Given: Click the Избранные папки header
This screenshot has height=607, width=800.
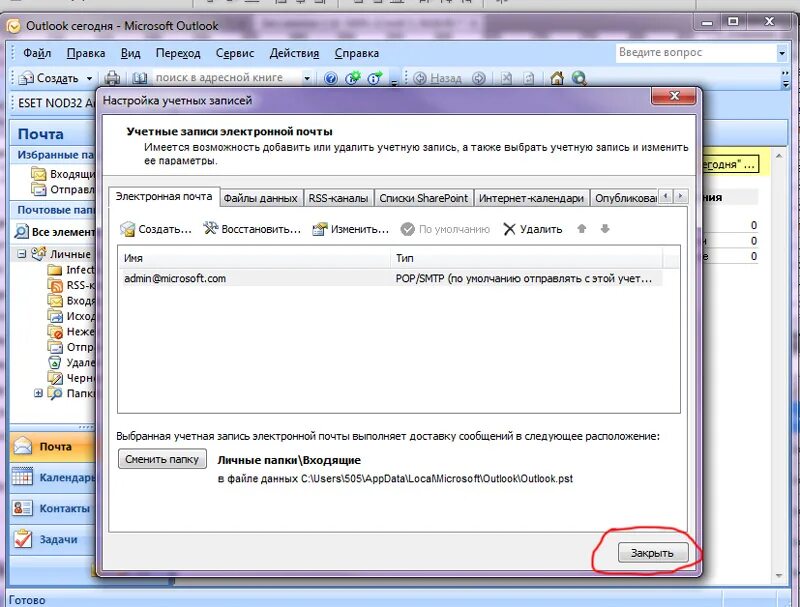Looking at the screenshot, I should [x=54, y=155].
